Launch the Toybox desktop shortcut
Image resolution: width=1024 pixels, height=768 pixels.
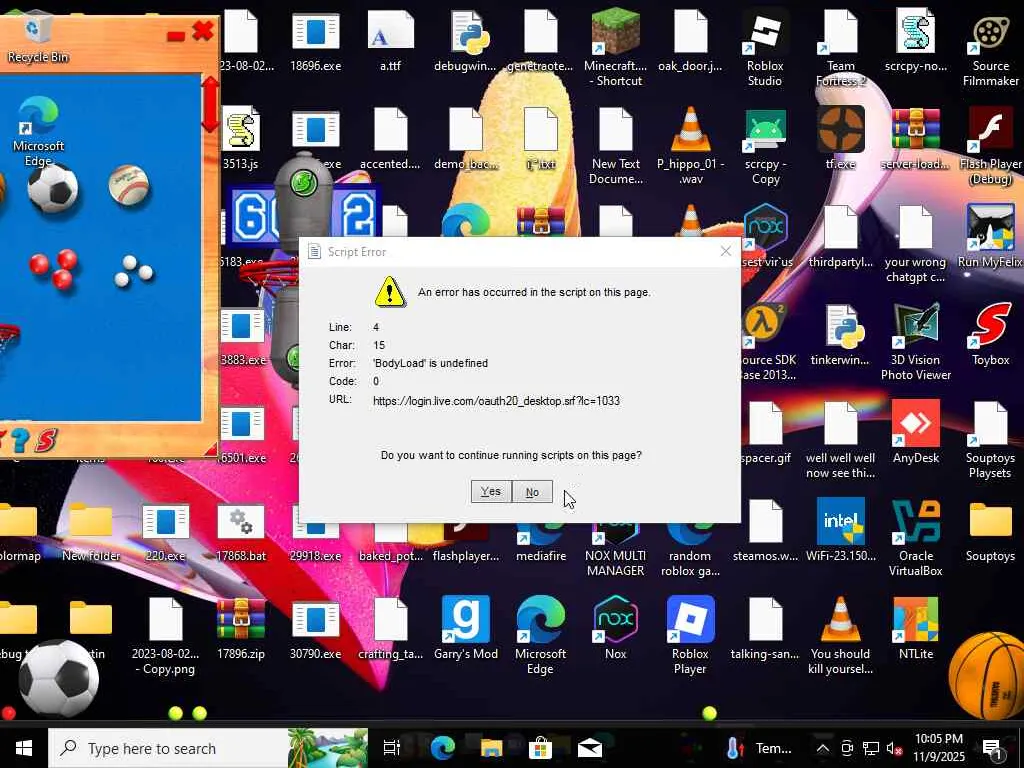[x=991, y=334]
